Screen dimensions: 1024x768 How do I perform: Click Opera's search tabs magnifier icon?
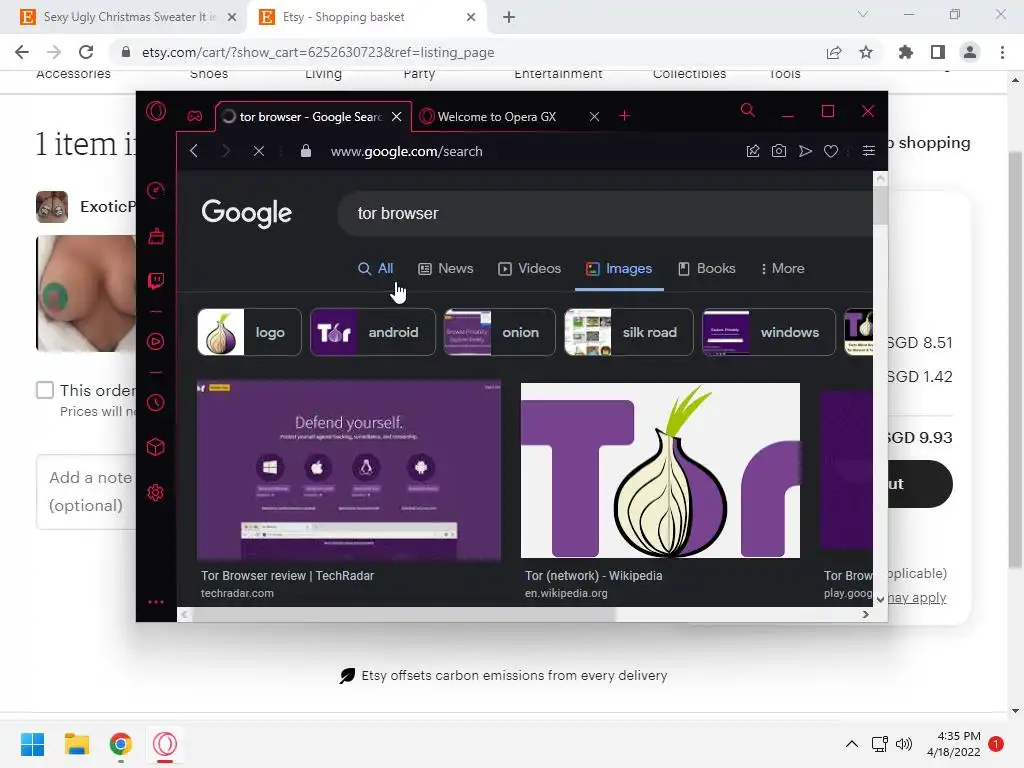748,110
